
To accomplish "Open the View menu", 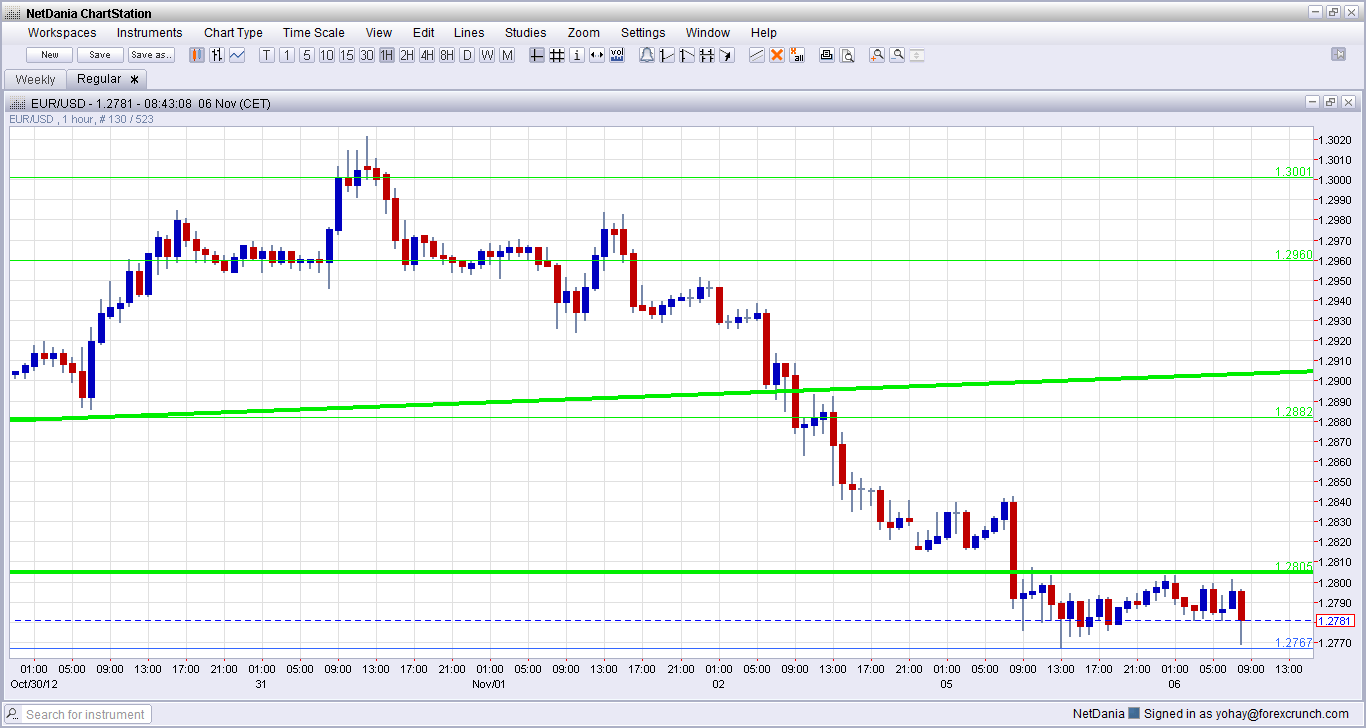I will [379, 33].
